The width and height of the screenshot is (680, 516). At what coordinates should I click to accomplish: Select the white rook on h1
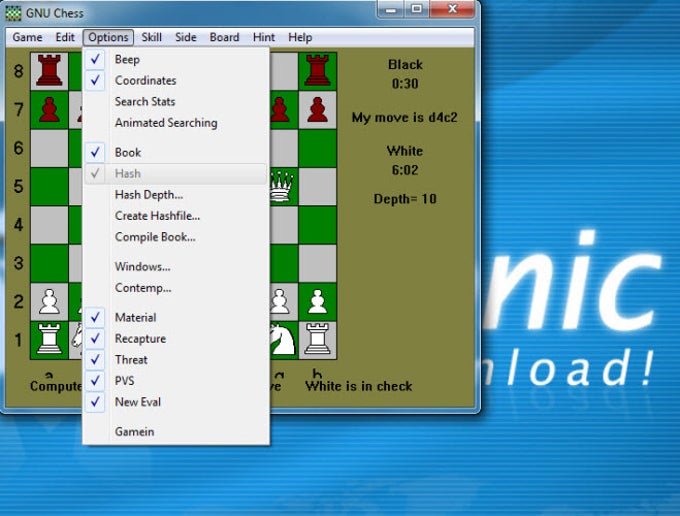coord(317,340)
